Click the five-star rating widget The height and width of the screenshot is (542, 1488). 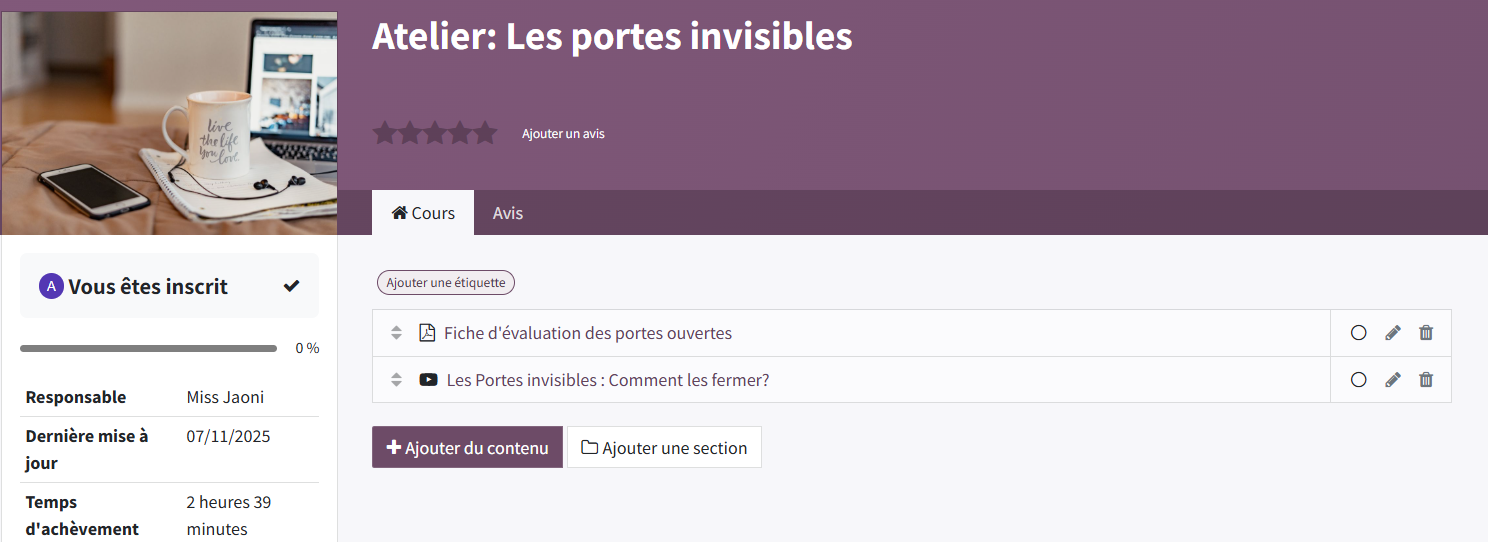tap(435, 133)
